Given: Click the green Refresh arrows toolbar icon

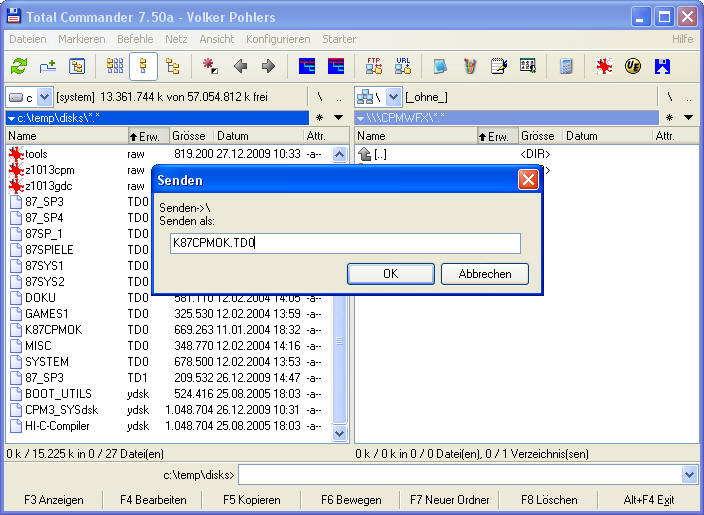Looking at the screenshot, I should click(x=19, y=66).
